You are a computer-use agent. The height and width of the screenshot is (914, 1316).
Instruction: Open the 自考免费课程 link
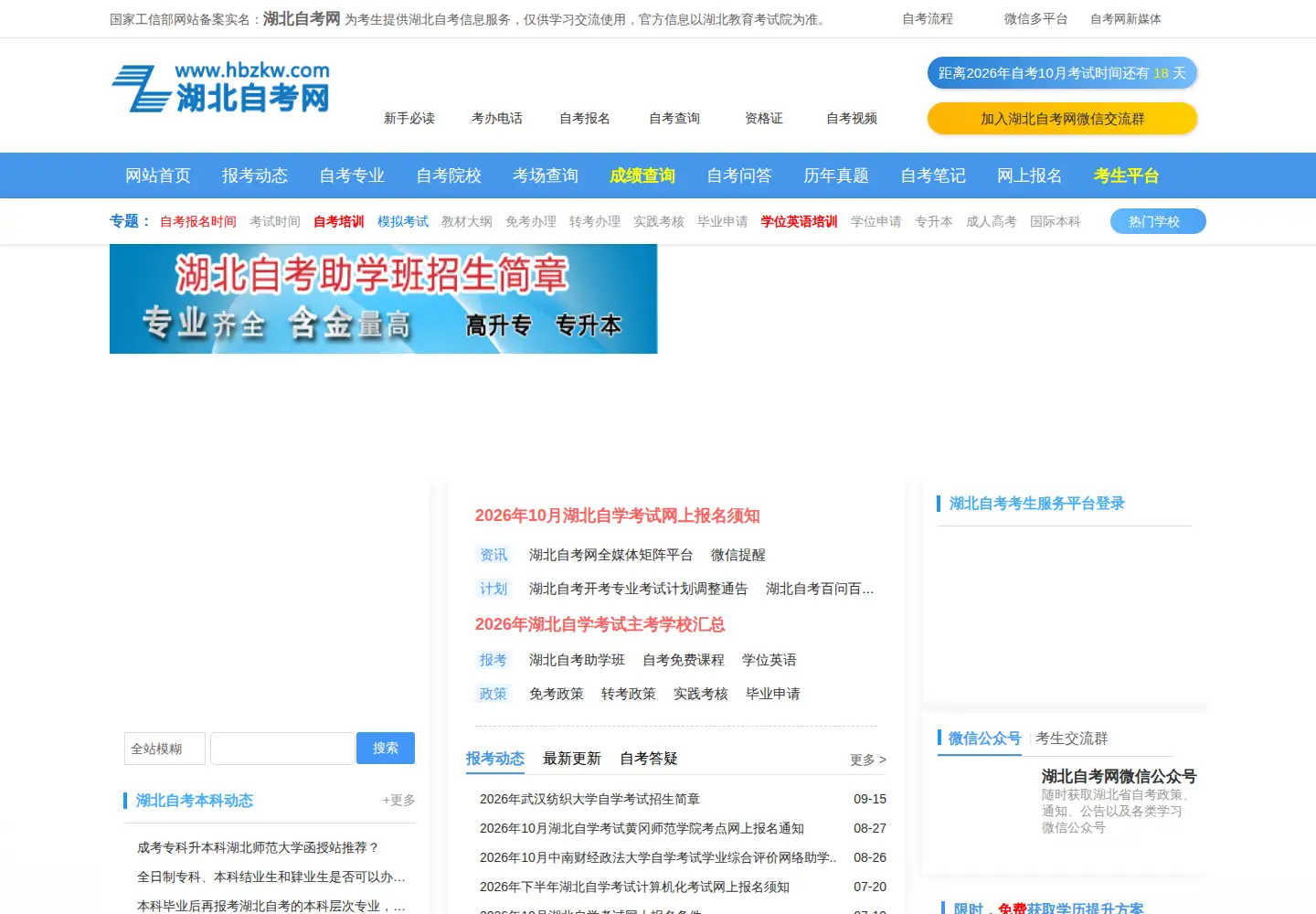click(x=684, y=660)
